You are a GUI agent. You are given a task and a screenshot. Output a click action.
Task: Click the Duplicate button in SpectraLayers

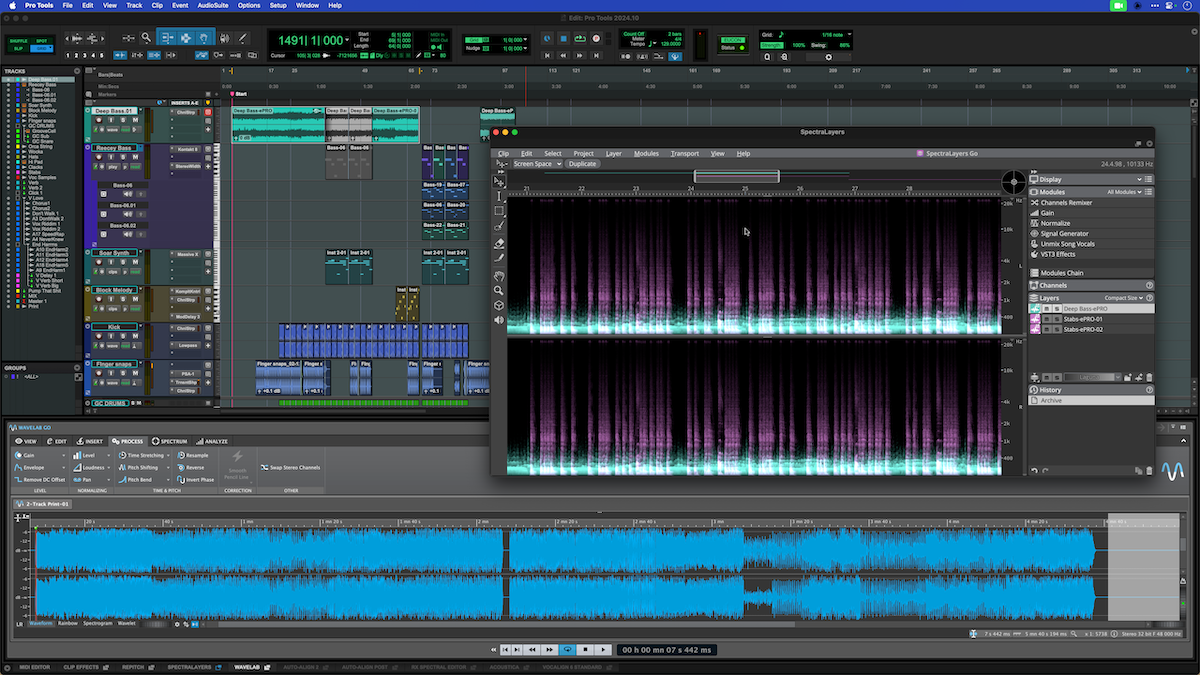pos(582,163)
